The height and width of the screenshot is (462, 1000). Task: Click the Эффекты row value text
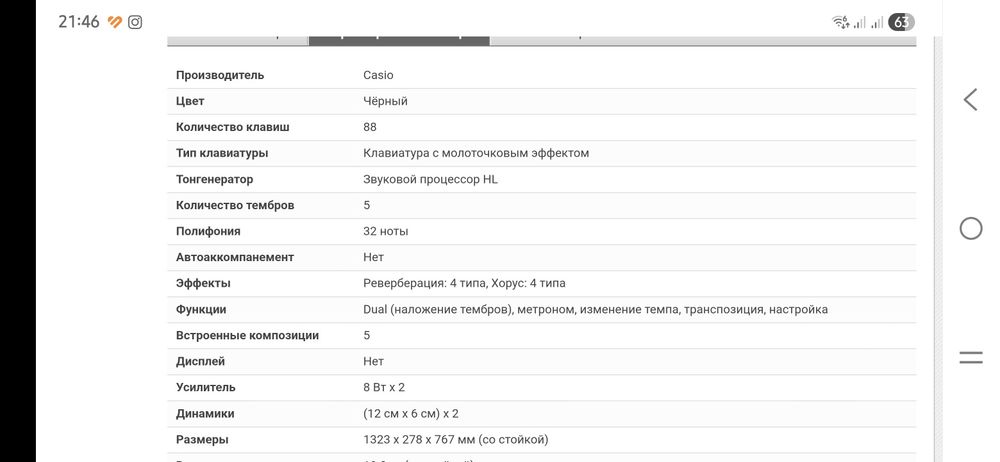click(x=464, y=283)
